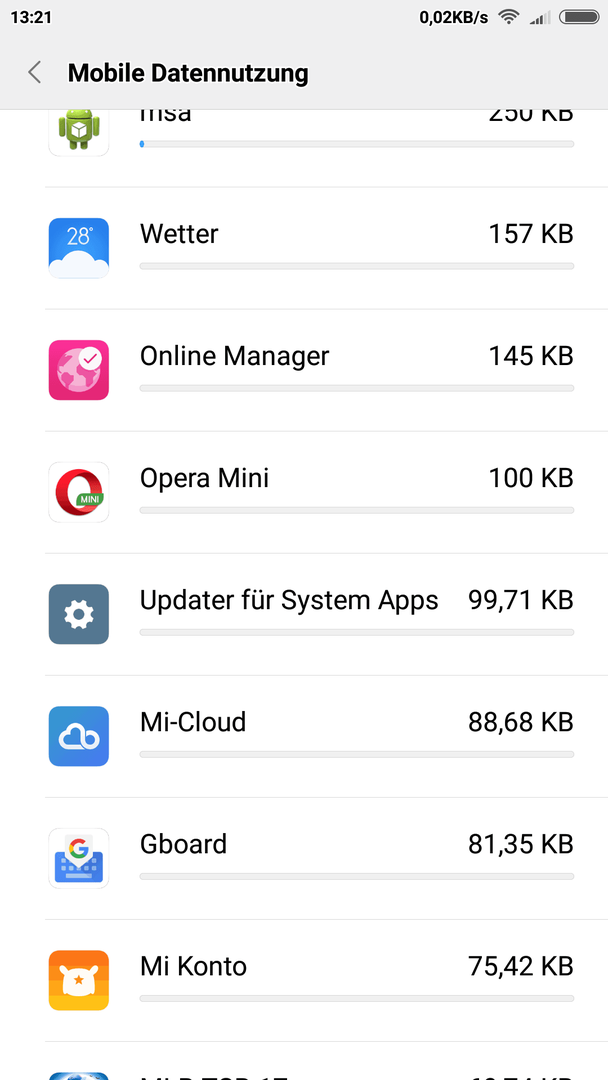Open the blue Mi-Cloud icon
Screen dimensions: 608x1080
(x=78, y=736)
